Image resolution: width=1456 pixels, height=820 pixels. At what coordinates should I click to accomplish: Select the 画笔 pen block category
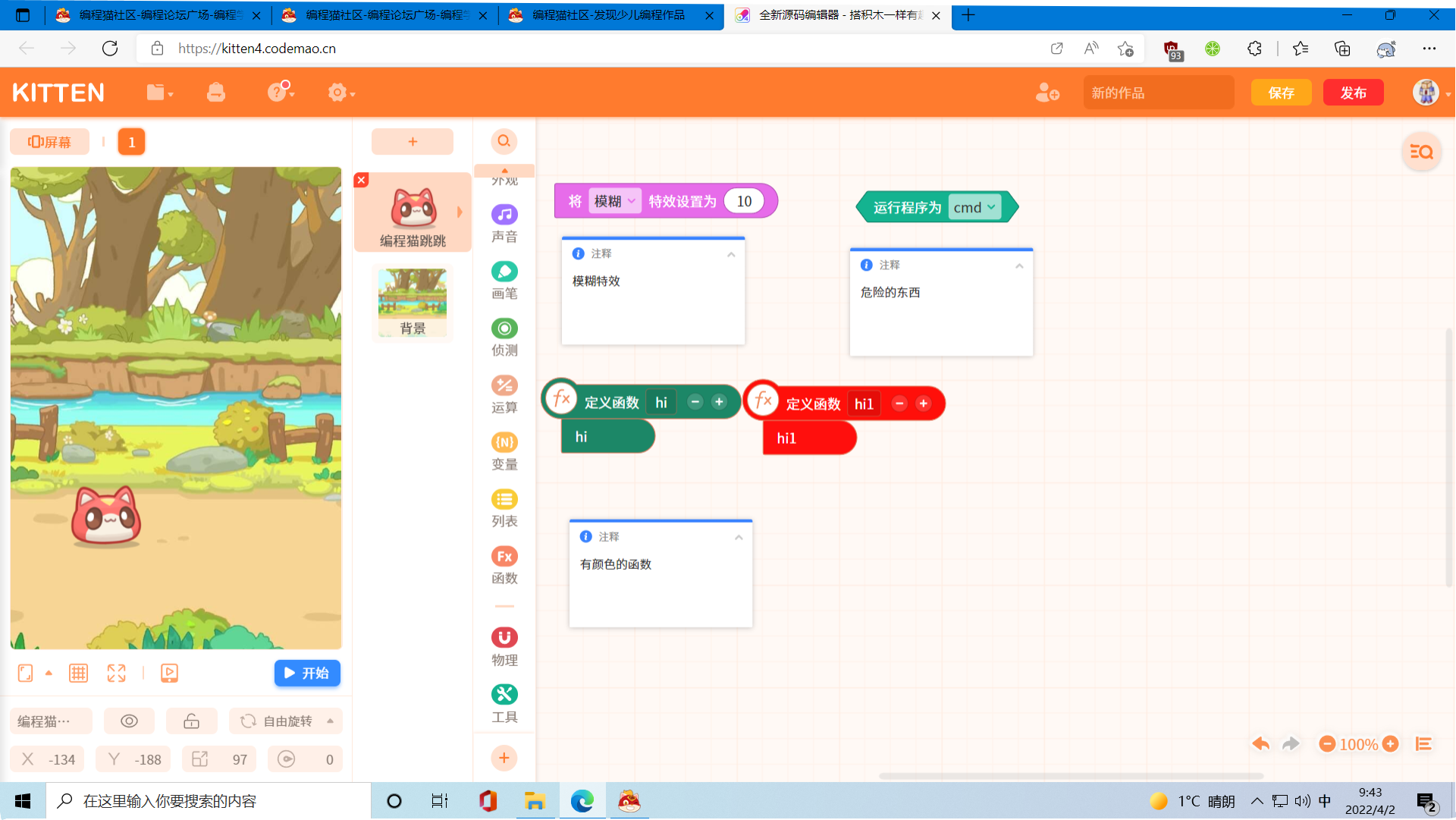(504, 281)
